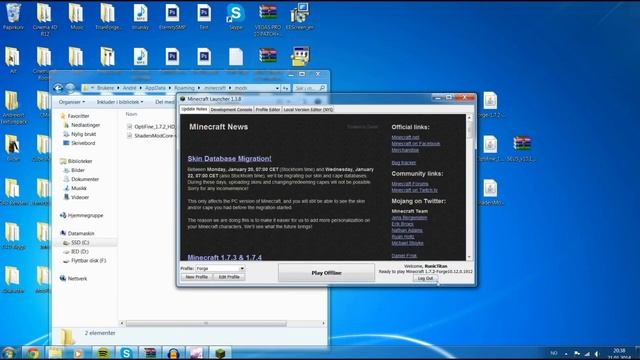The image size is (640, 360).
Task: Open Jens Bergensten's Twitter link
Action: (409, 218)
